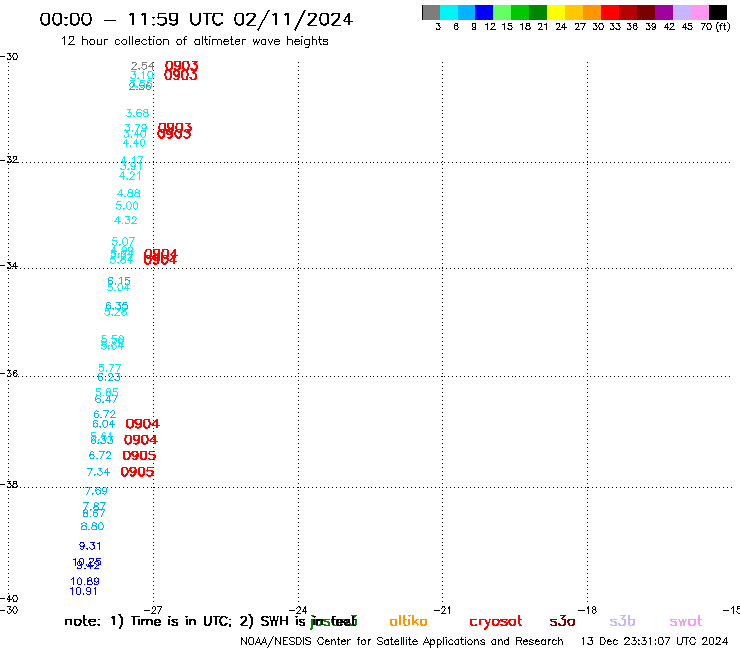This screenshot has width=740, height=650.
Task: Click the 's3a' satellite legend label
Action: point(563,621)
